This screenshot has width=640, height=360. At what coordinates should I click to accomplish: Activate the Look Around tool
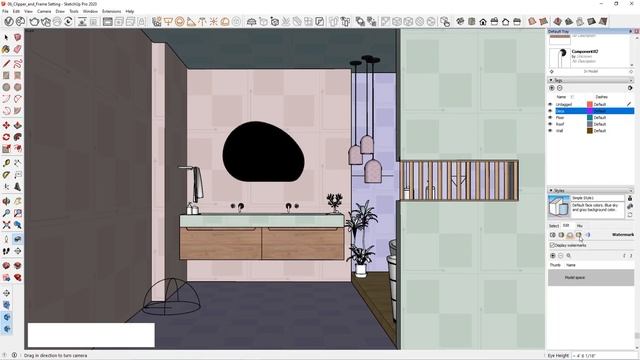pyautogui.click(x=18, y=239)
